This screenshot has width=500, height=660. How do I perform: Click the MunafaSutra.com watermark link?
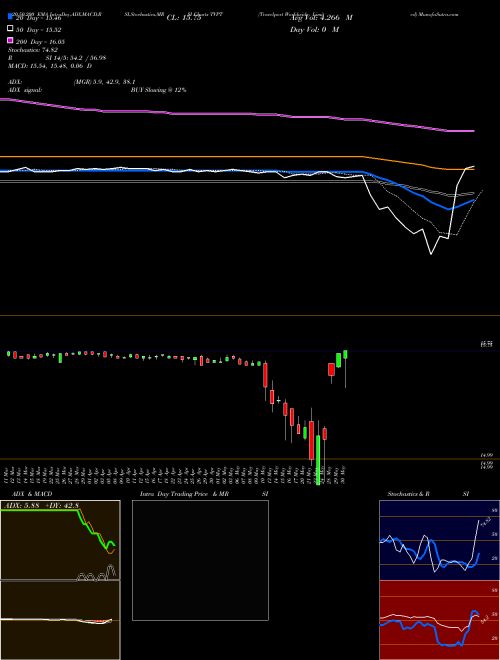point(434,14)
